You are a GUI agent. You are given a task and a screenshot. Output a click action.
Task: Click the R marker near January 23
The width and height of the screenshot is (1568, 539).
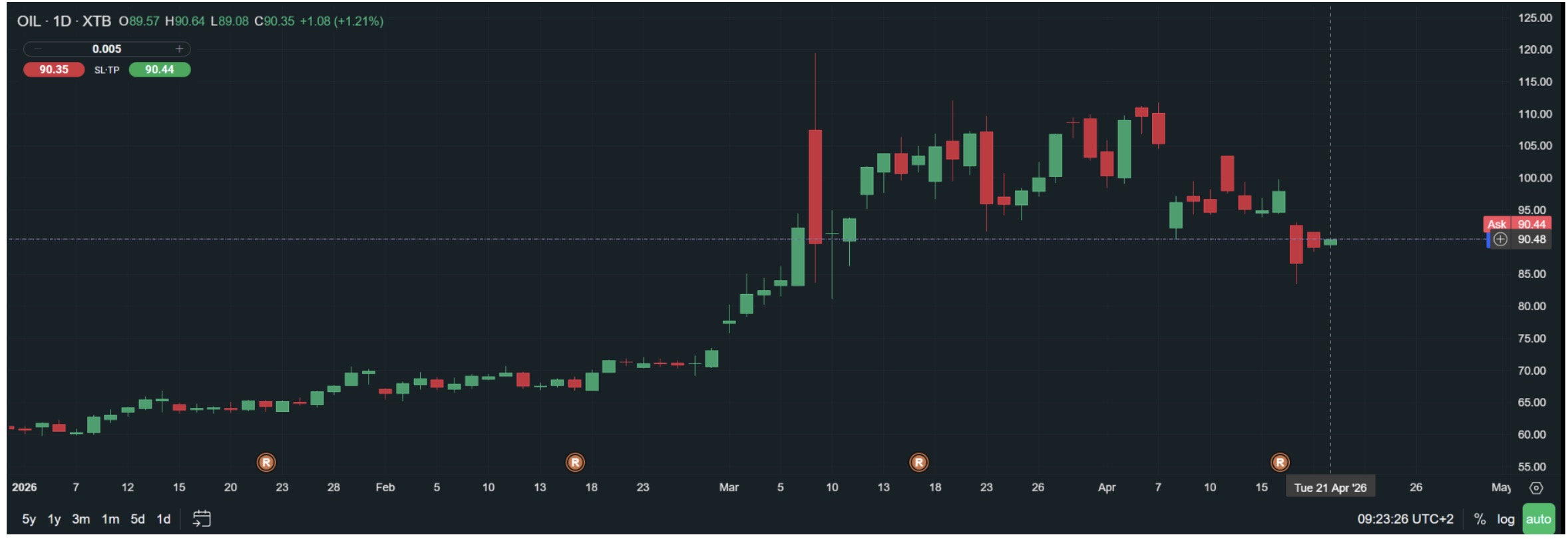coord(266,462)
